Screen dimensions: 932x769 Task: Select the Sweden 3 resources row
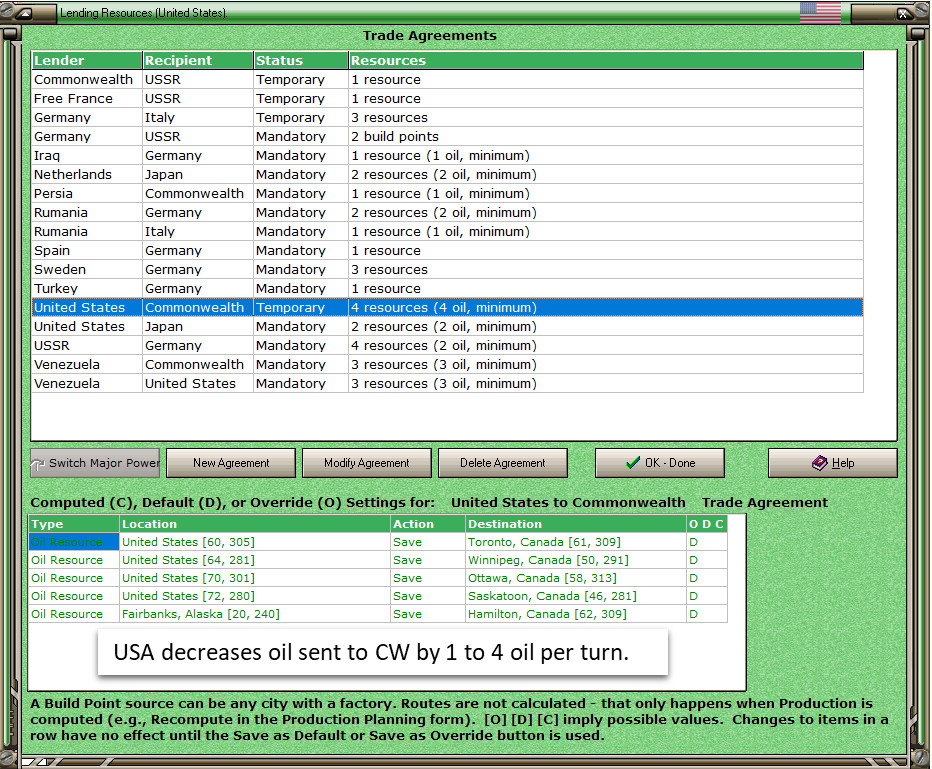(447, 270)
